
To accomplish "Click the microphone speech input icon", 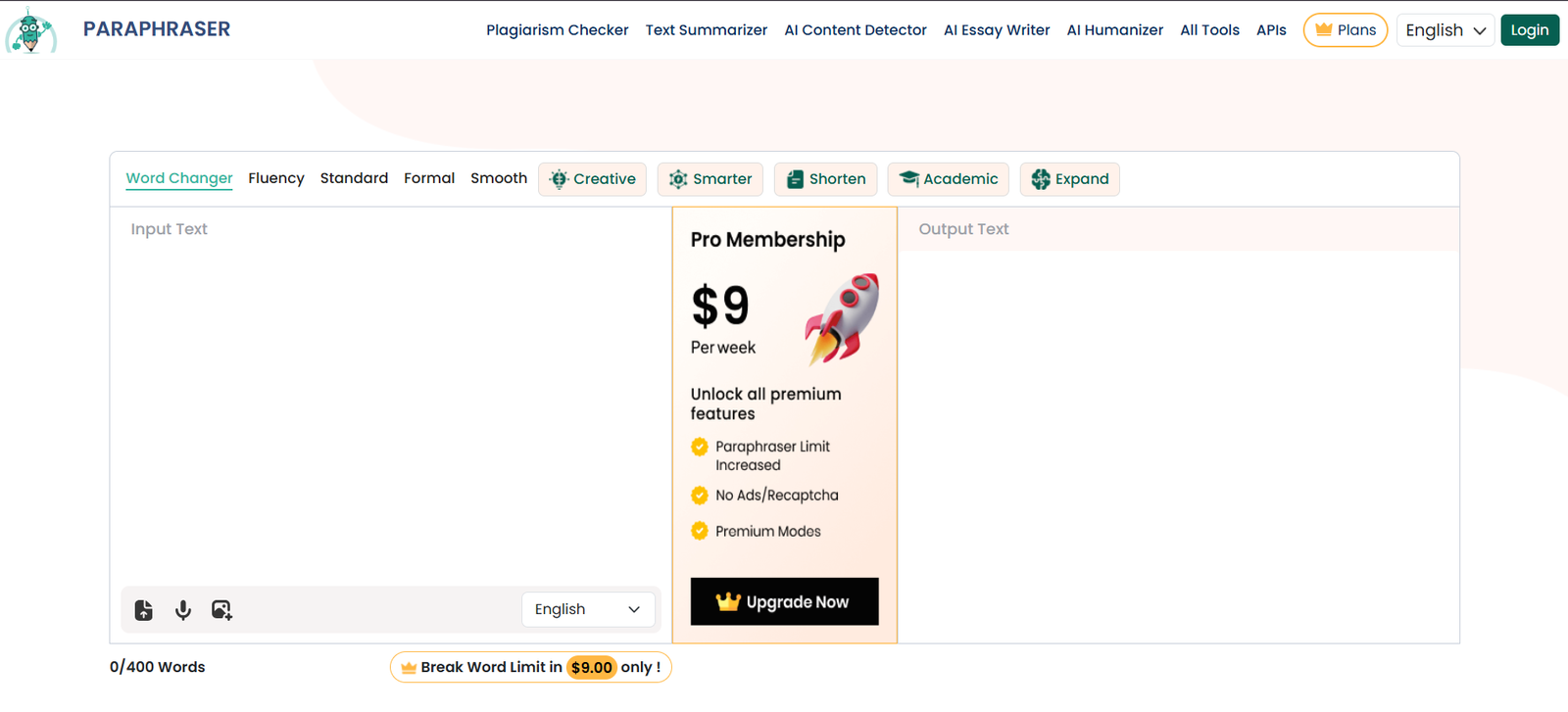I will [183, 610].
